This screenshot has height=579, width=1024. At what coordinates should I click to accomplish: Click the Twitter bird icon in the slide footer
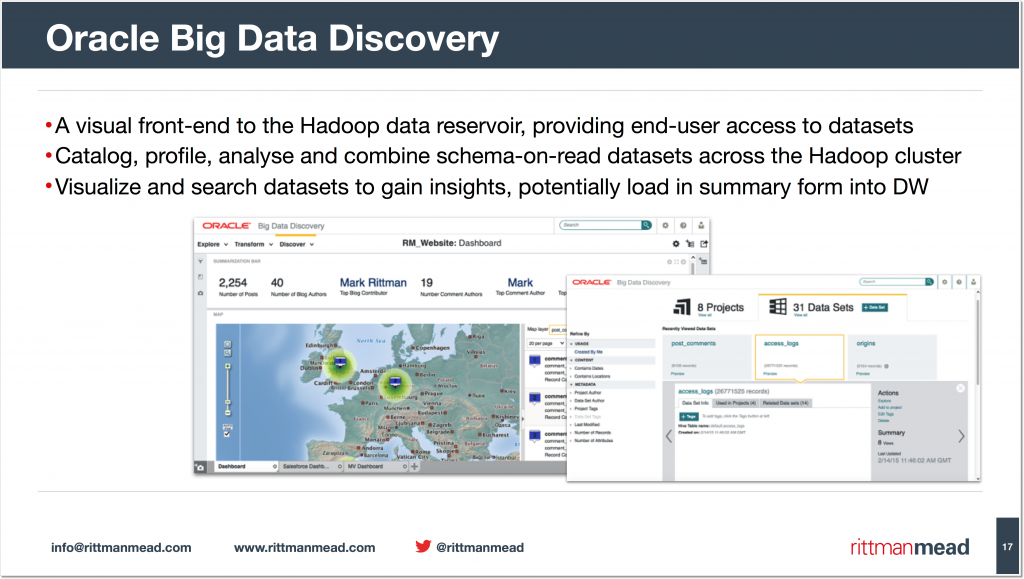(423, 546)
